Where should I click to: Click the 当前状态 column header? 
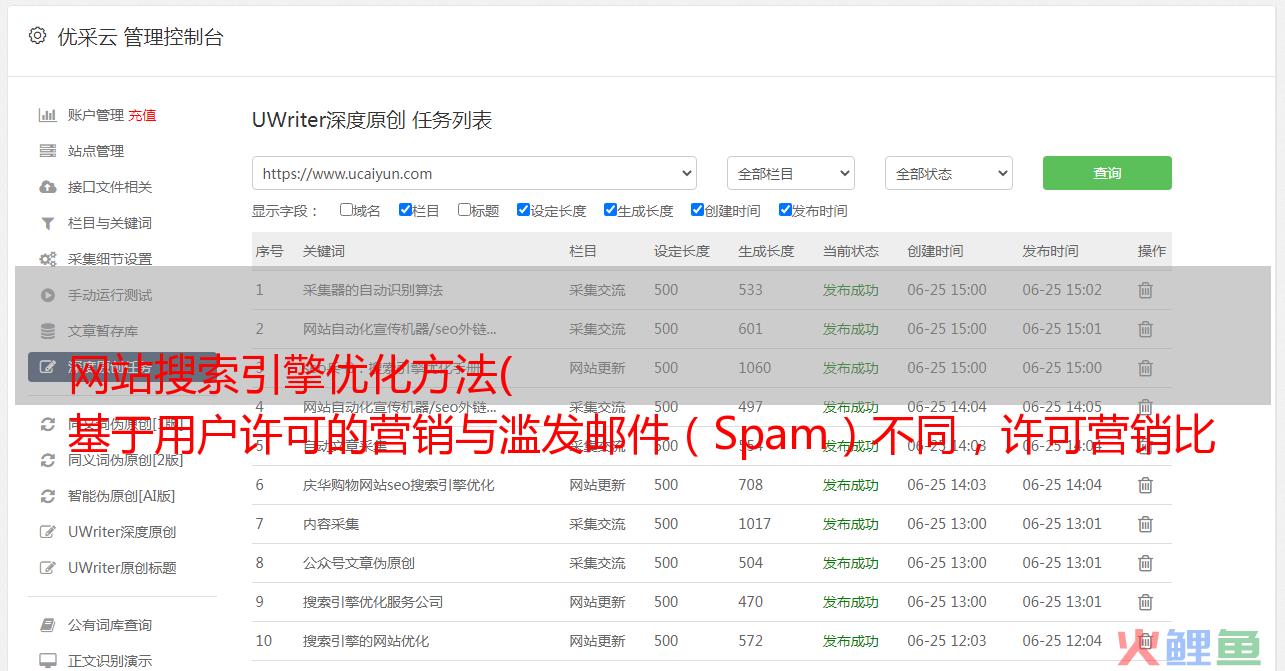click(x=851, y=251)
